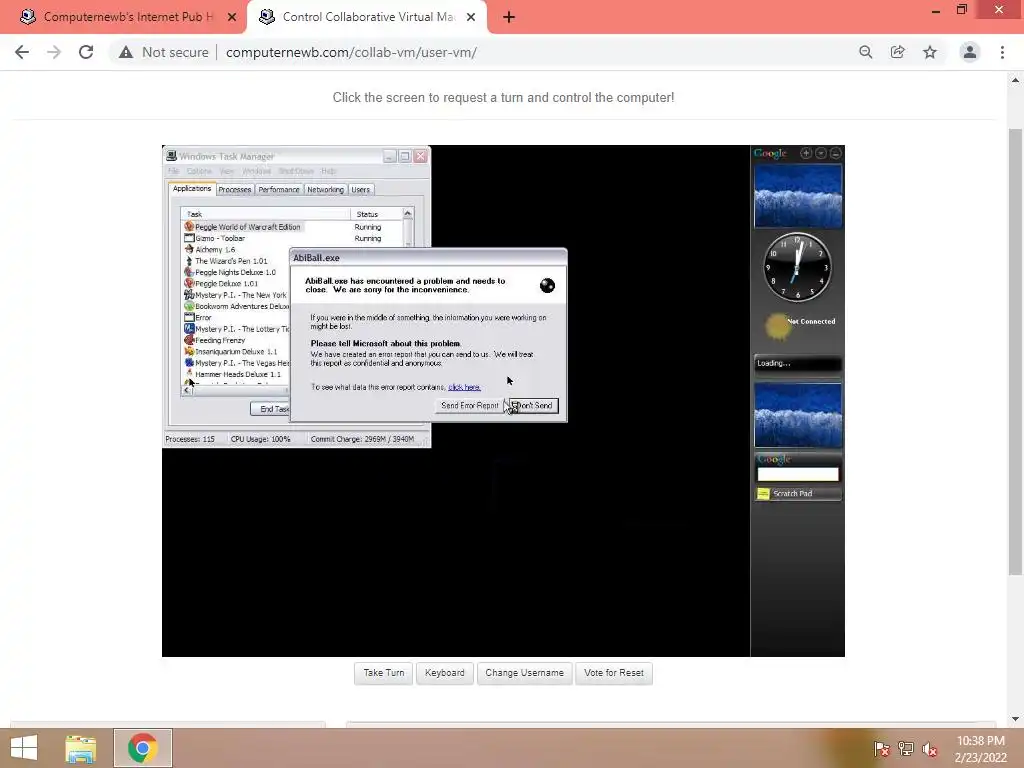The height and width of the screenshot is (768, 1024).
Task: Switch to the Processes tab
Action: click(234, 190)
